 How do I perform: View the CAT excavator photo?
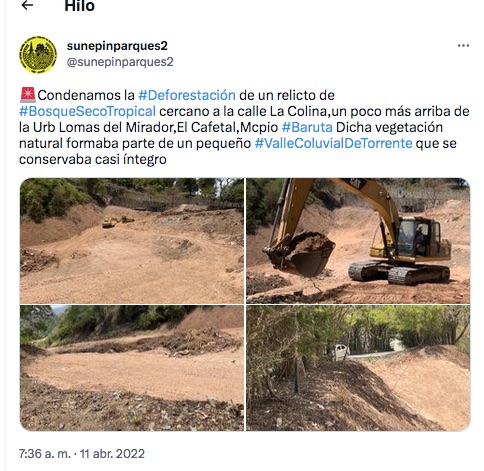point(358,241)
